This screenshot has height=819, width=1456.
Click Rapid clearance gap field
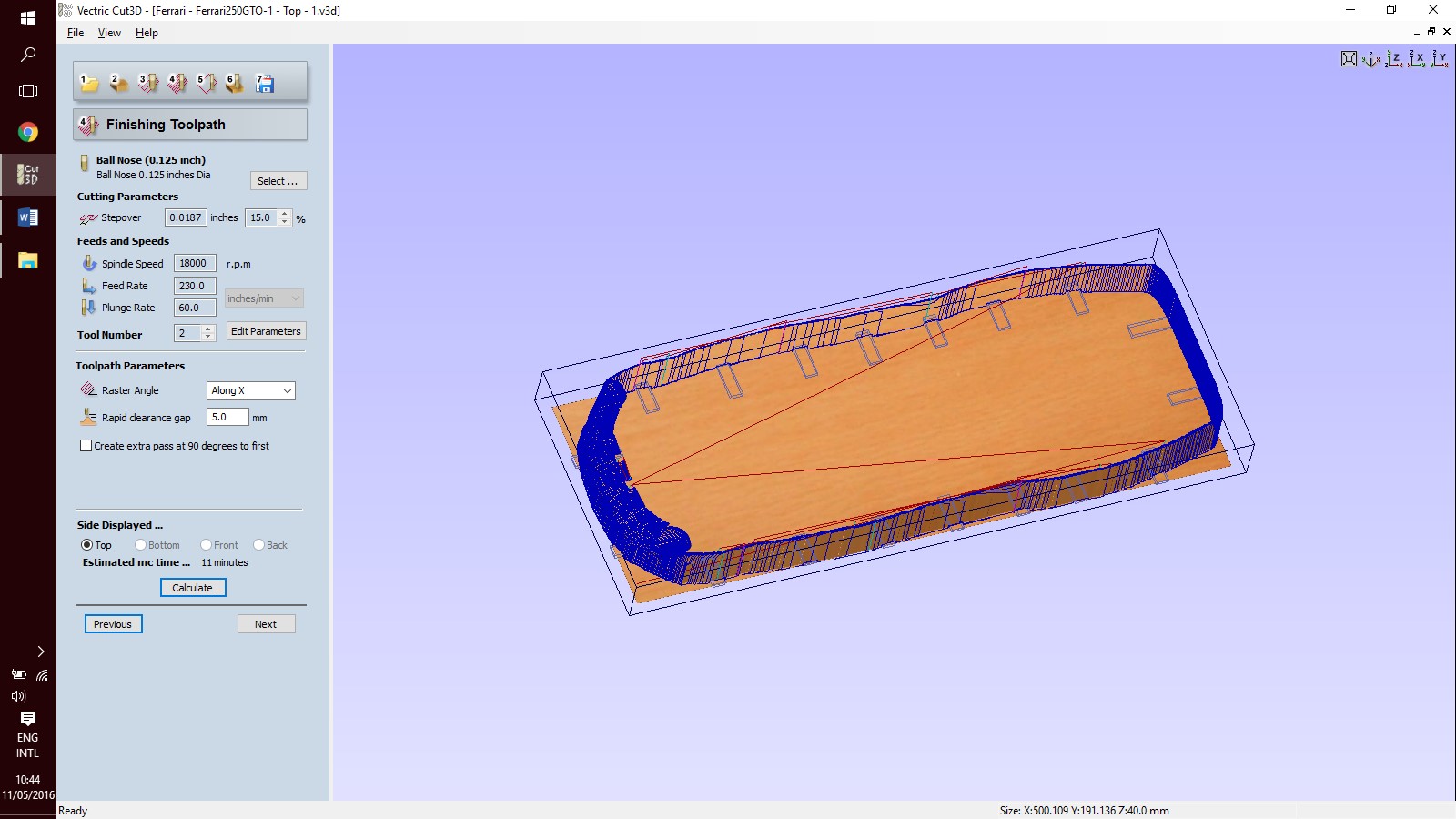click(x=227, y=417)
